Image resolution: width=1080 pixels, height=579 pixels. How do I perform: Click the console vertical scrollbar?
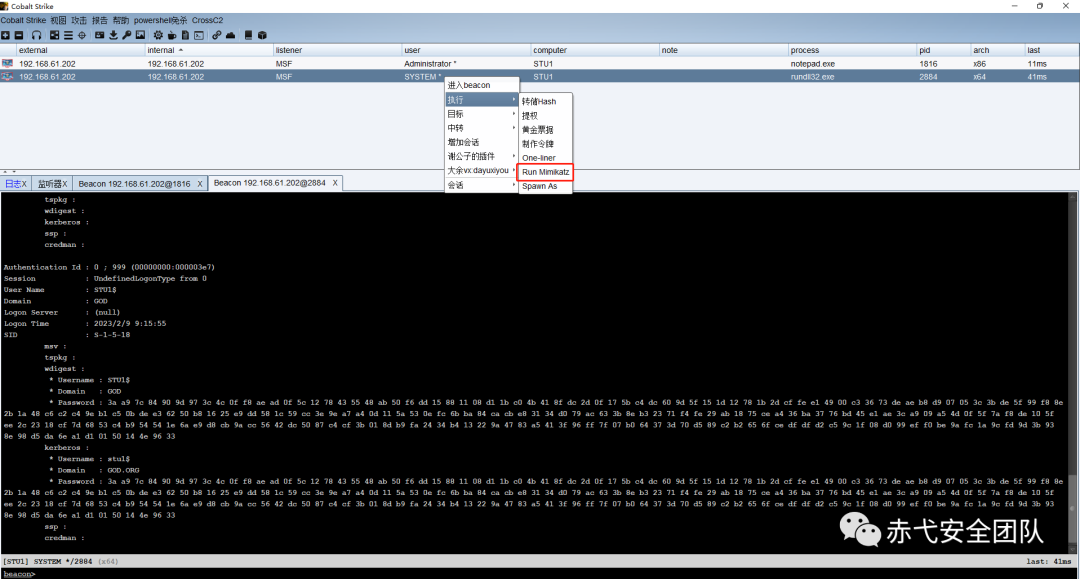point(1073,373)
